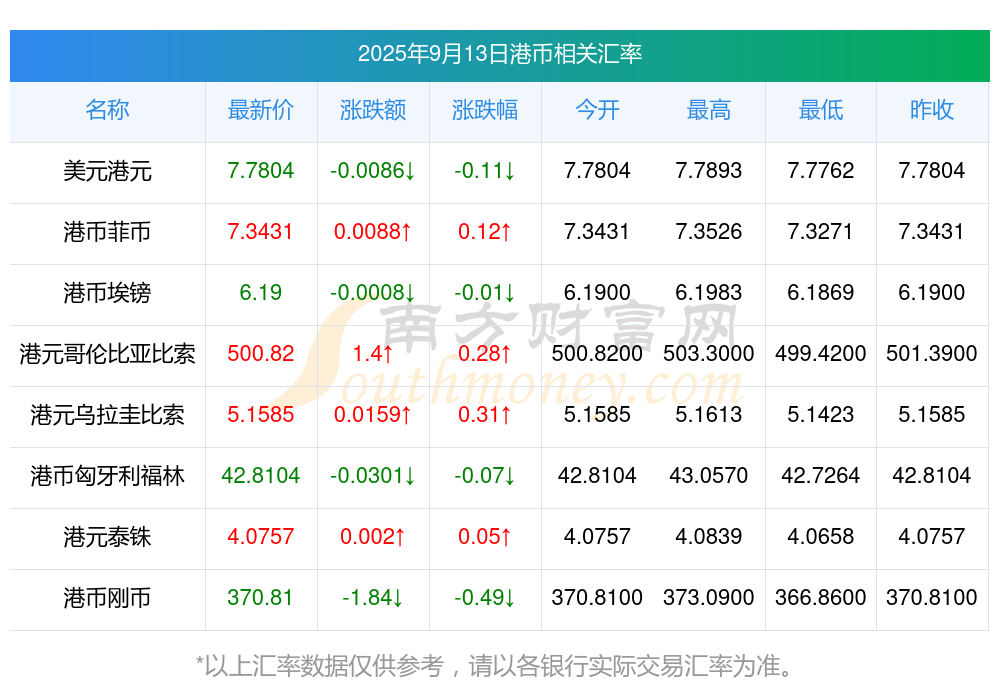Screen dimensions: 1000x698
Task: Select the 港元泰铢 row name
Action: [x=107, y=537]
